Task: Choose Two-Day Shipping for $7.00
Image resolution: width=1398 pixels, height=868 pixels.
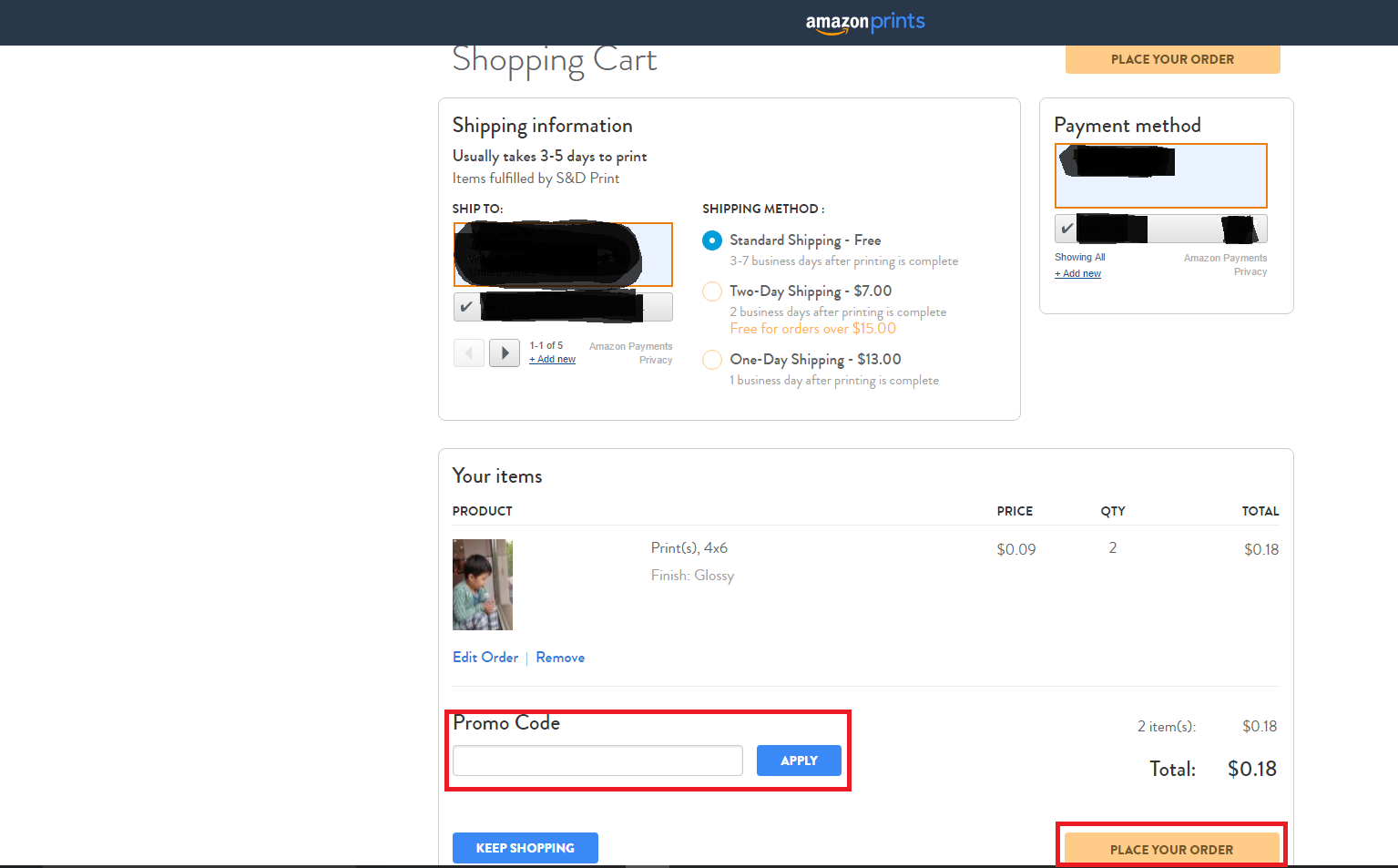Action: pyautogui.click(x=712, y=291)
